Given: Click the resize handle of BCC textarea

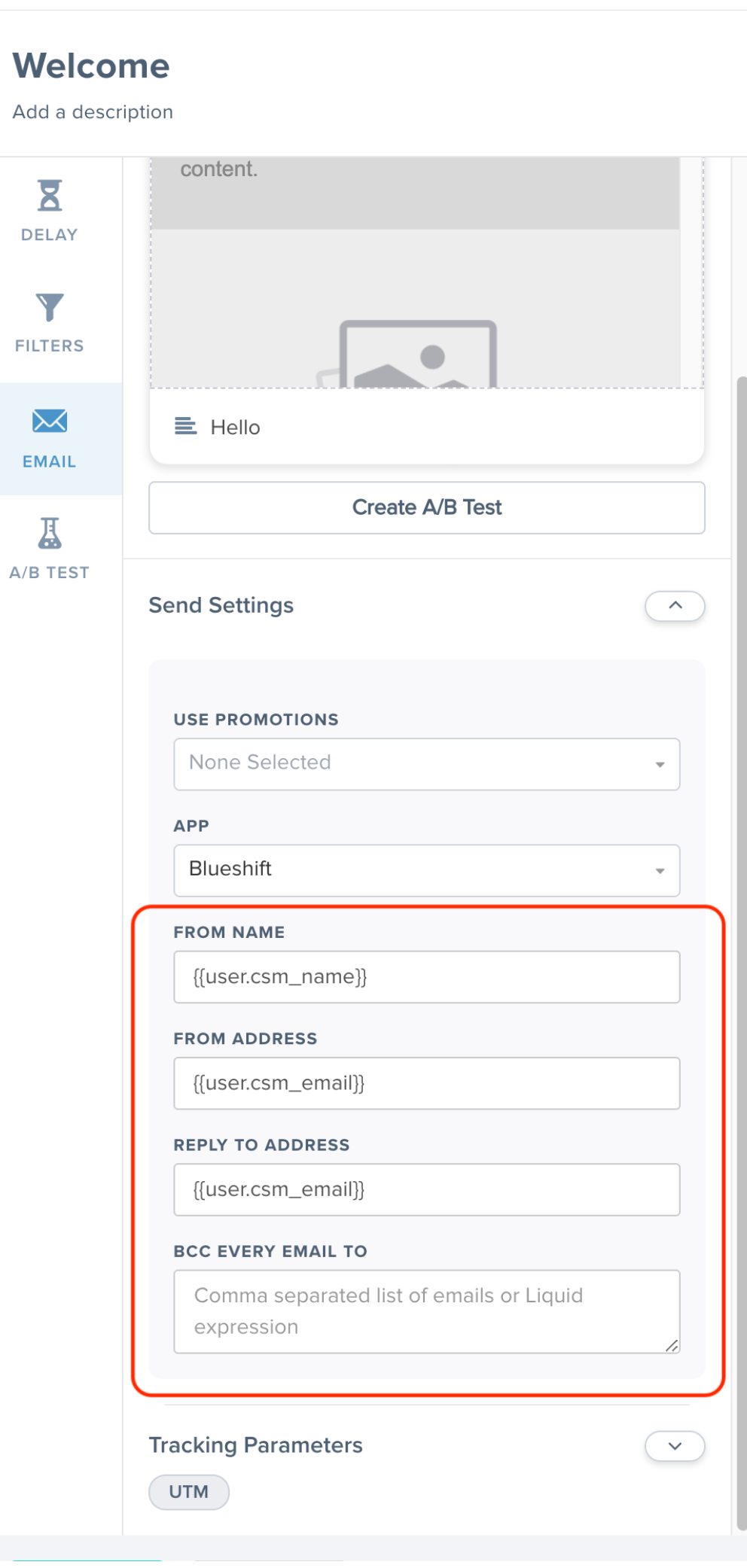Looking at the screenshot, I should point(672,1345).
